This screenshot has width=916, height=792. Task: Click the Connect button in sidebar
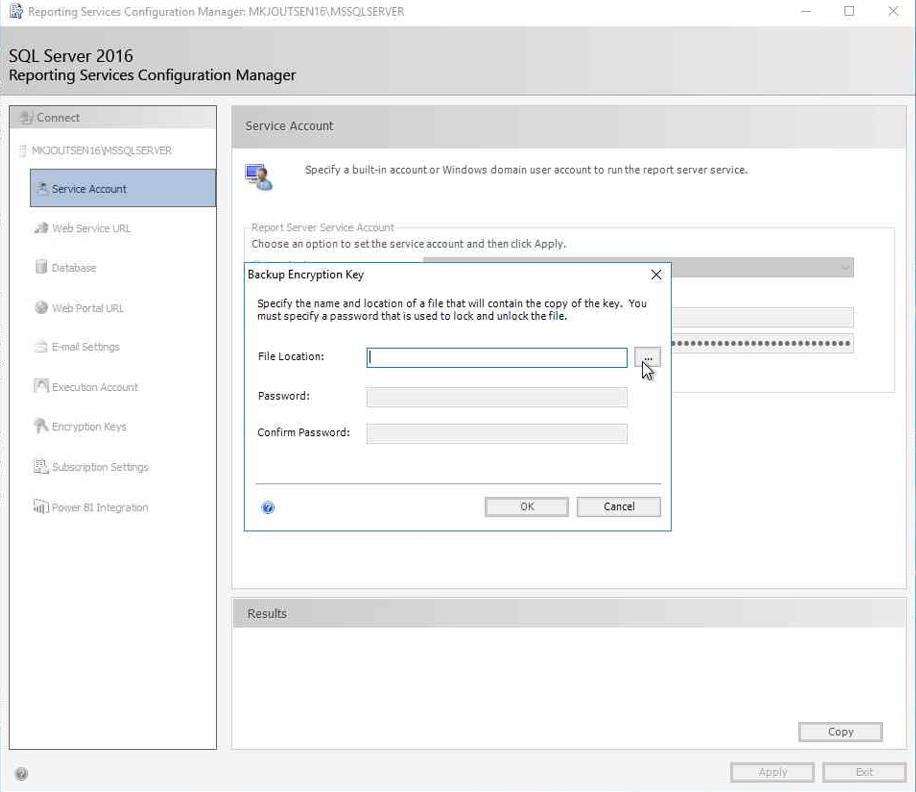point(113,117)
